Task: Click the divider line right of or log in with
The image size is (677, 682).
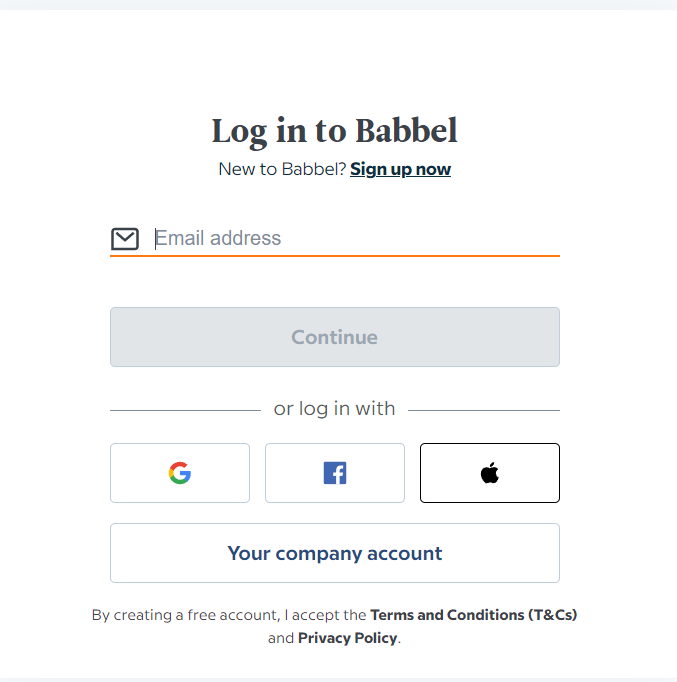Action: (484, 410)
